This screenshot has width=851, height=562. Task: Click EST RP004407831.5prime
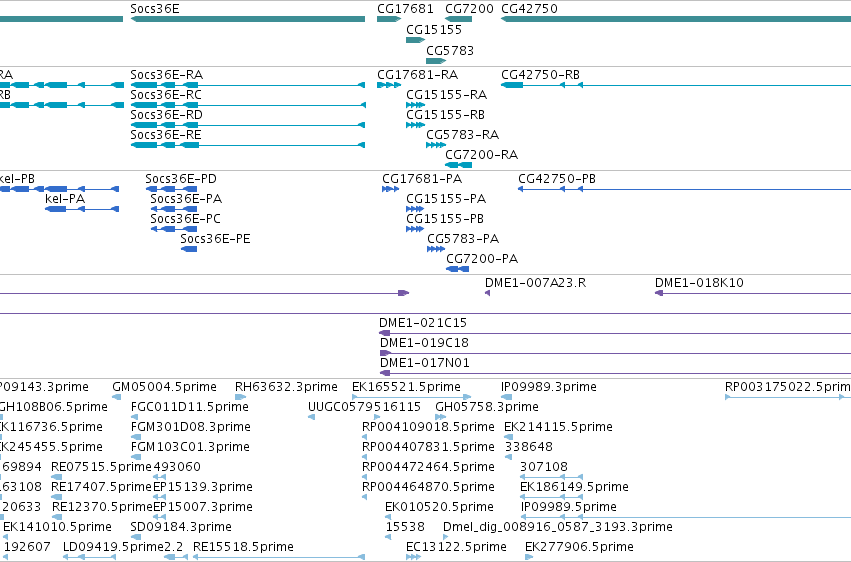pyautogui.click(x=429, y=447)
